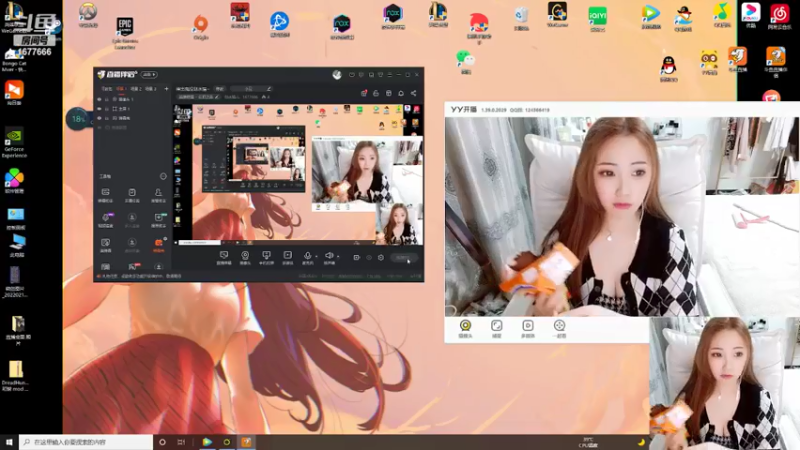Image resolution: width=800 pixels, height=450 pixels.
Task: Toggle eye visibility of second source row
Action: pos(99,109)
